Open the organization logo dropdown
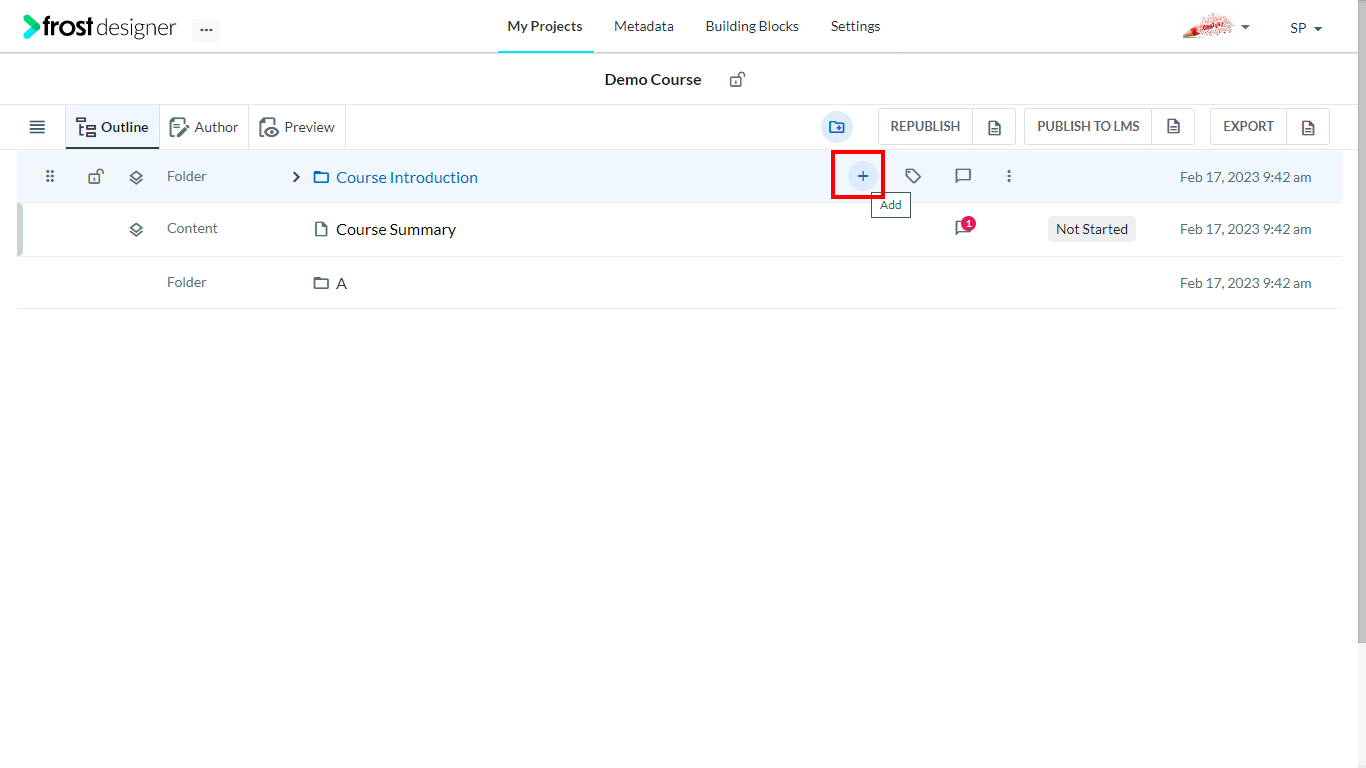The width and height of the screenshot is (1366, 768). (x=1216, y=26)
